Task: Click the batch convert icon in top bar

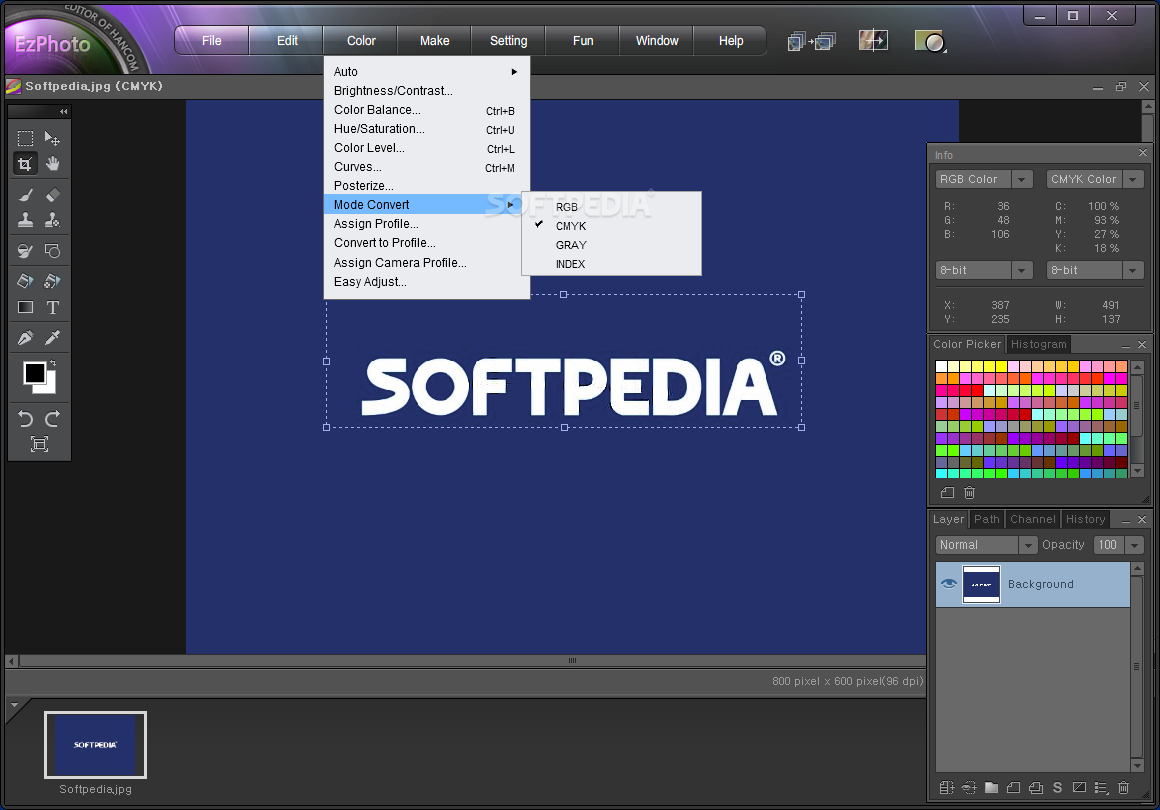Action: click(x=812, y=41)
